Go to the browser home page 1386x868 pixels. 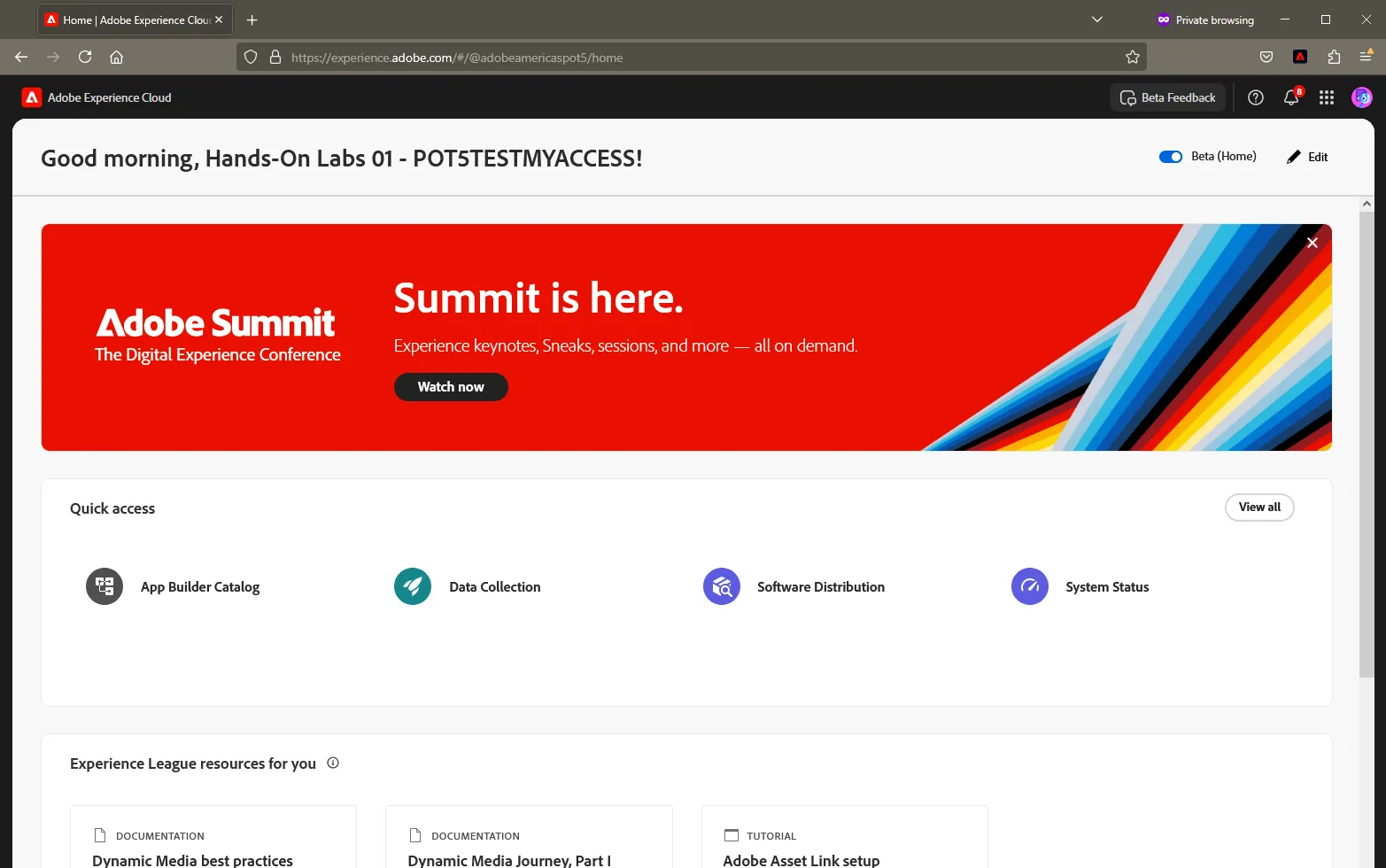click(x=116, y=57)
